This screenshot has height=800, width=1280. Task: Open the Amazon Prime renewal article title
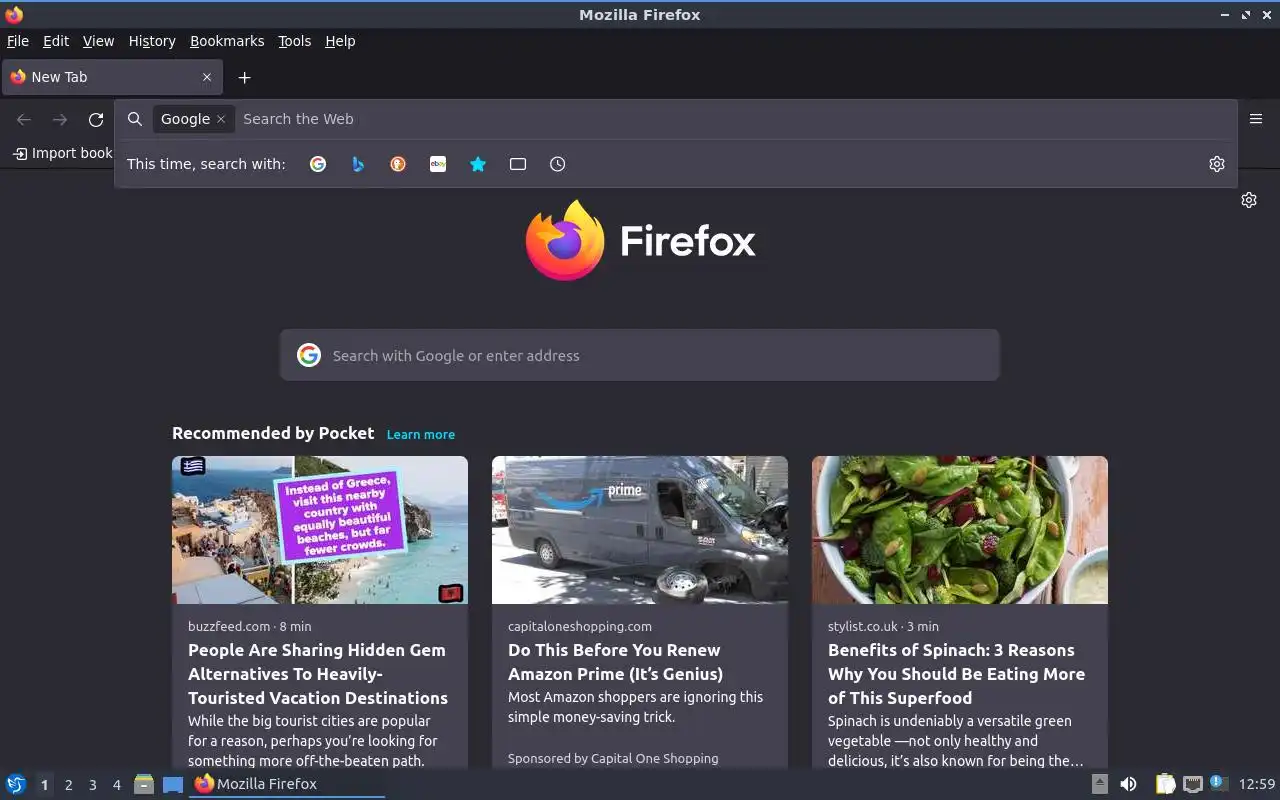615,661
